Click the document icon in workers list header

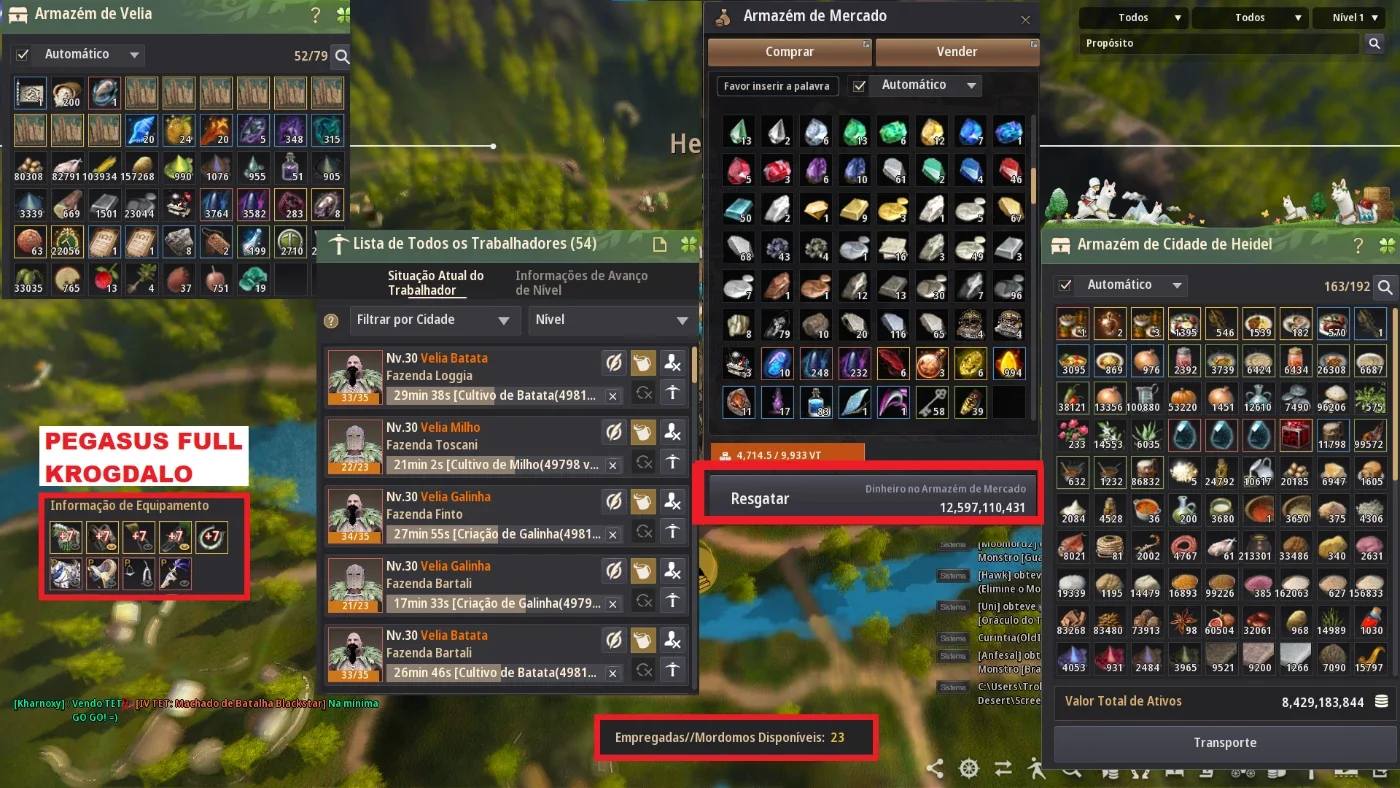(659, 245)
